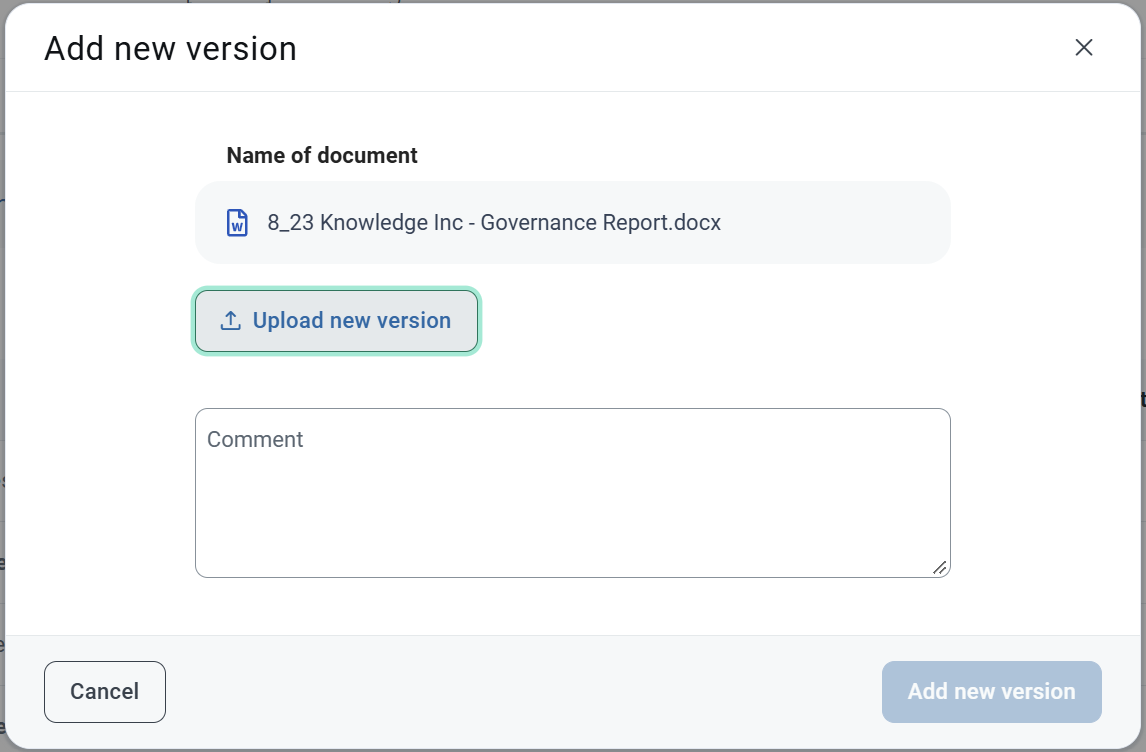This screenshot has width=1146, height=752.
Task: Focus the Comment text area
Action: [572, 493]
